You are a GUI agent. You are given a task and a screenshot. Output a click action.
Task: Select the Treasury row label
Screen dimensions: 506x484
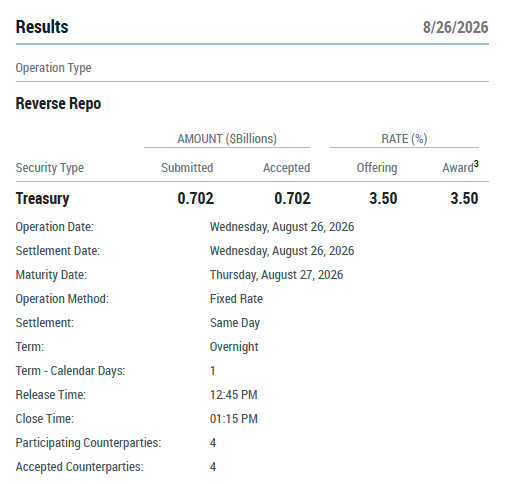[x=43, y=199]
